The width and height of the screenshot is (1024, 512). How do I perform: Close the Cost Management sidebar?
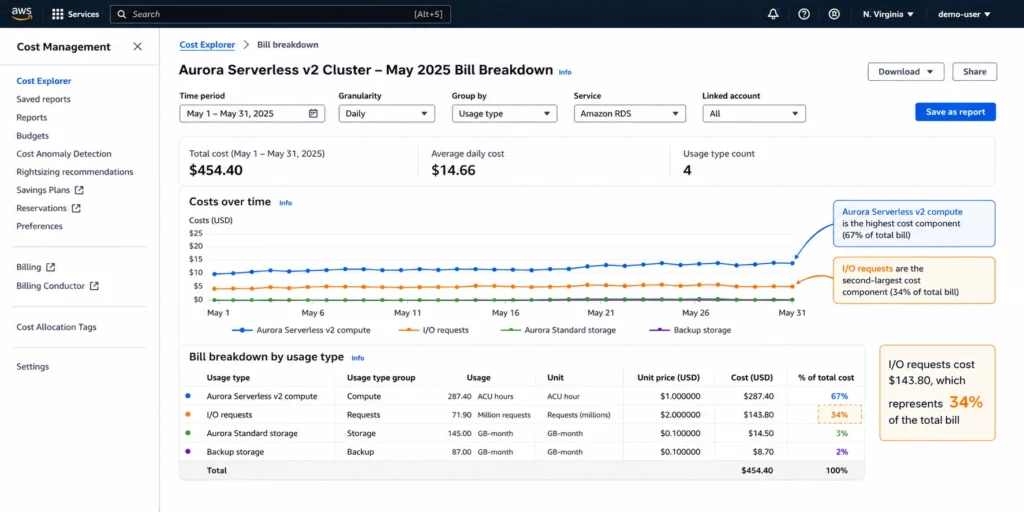137,46
